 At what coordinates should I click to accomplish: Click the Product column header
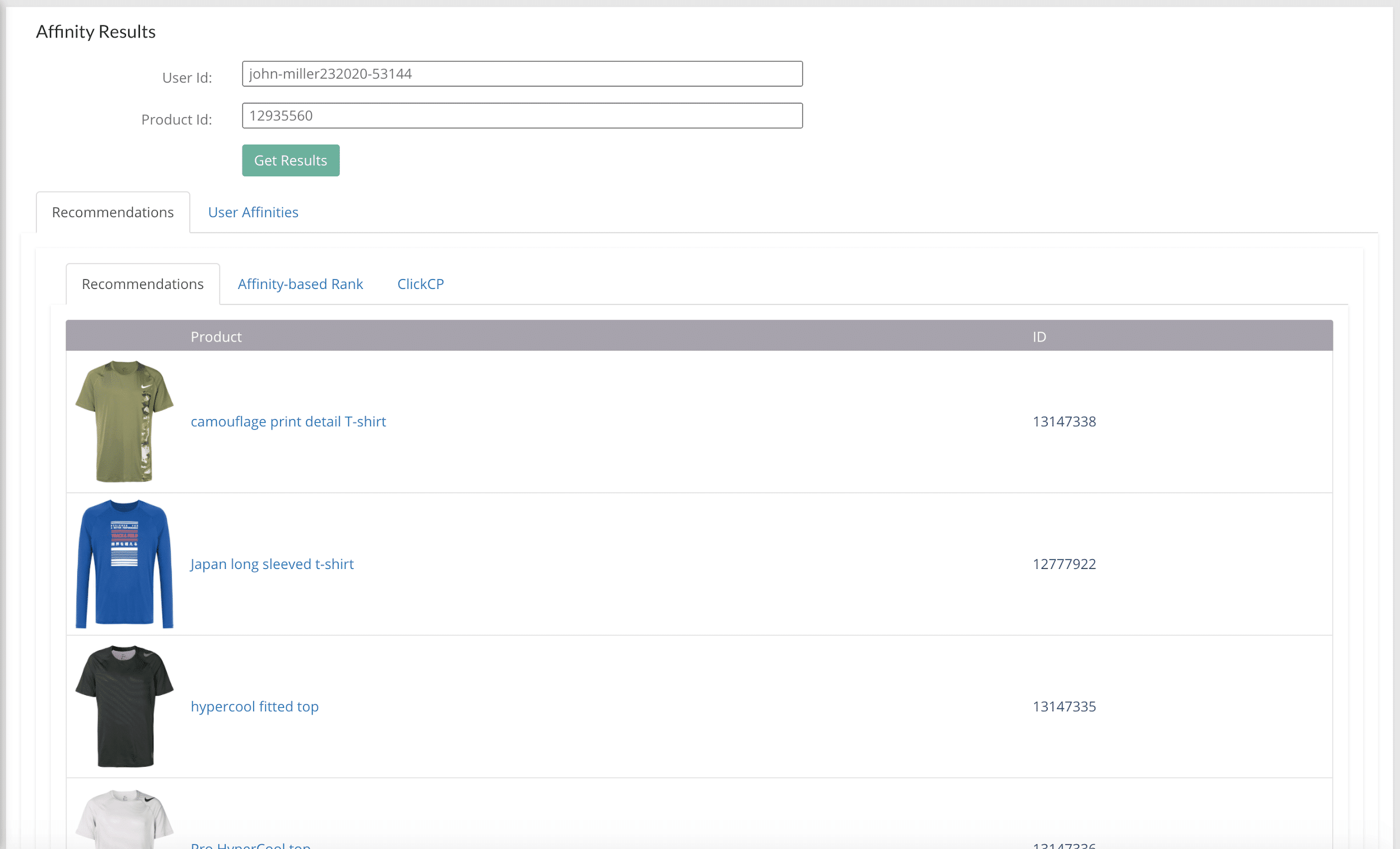tap(216, 337)
